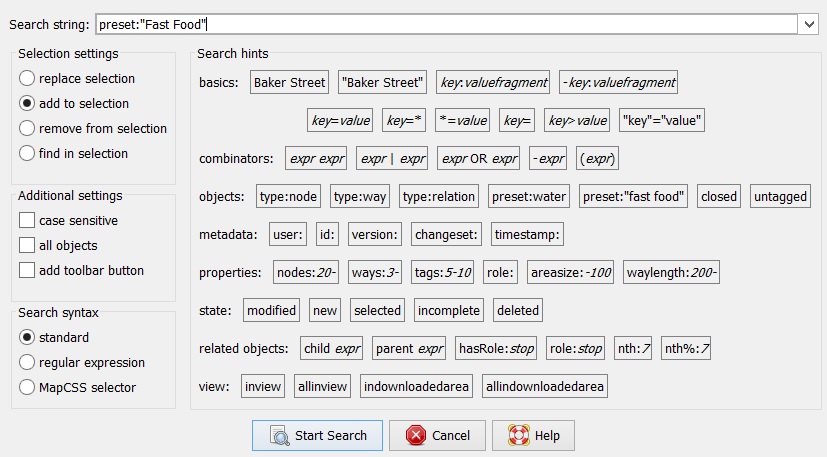This screenshot has width=827, height=457.
Task: Insert the id: metadata hint
Action: coord(328,234)
